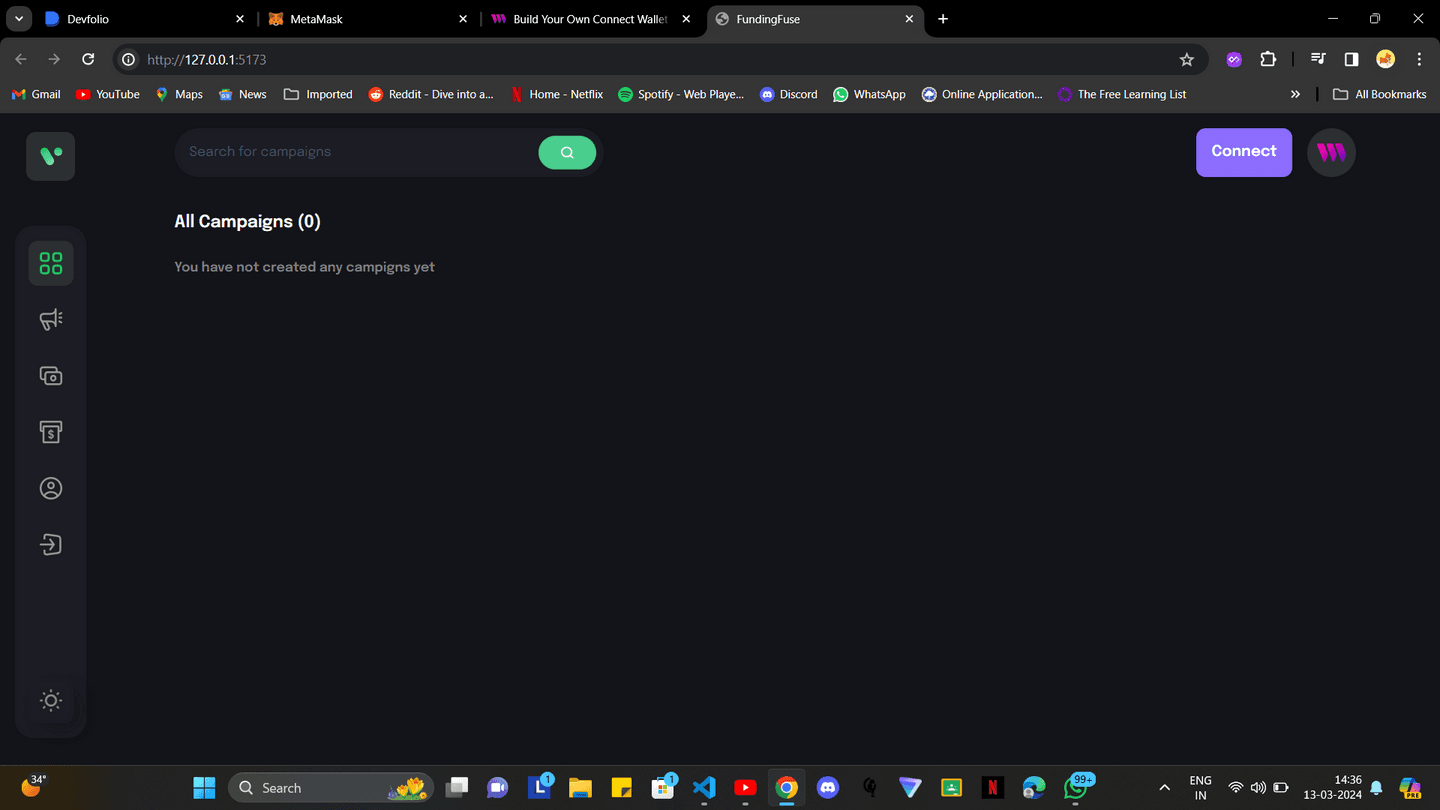Reload the current page
1440x810 pixels.
pos(88,59)
